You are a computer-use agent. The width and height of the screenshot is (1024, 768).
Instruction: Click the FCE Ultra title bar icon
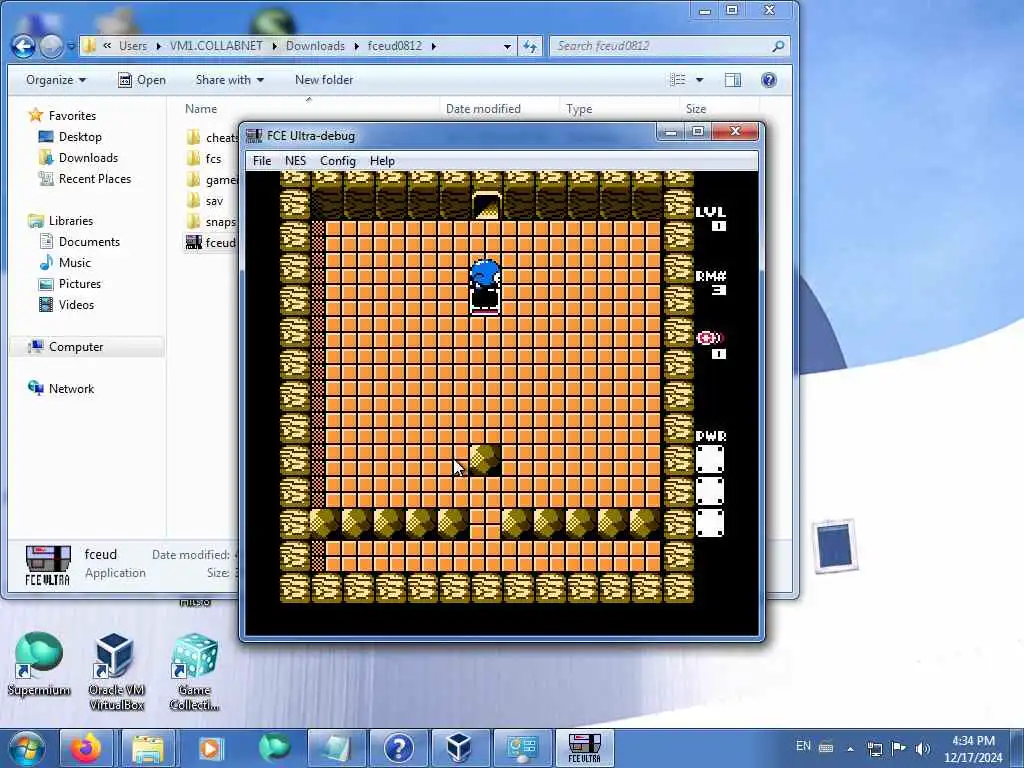point(254,136)
